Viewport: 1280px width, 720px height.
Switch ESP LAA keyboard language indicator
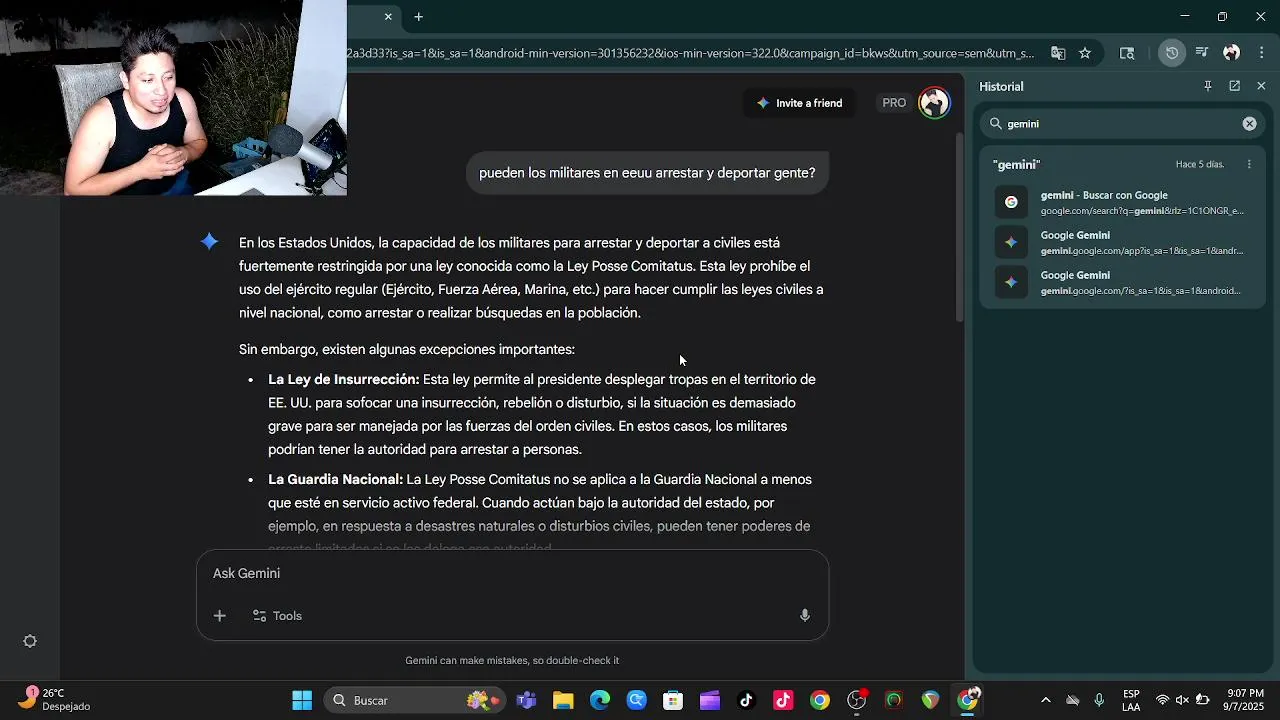coord(1131,700)
